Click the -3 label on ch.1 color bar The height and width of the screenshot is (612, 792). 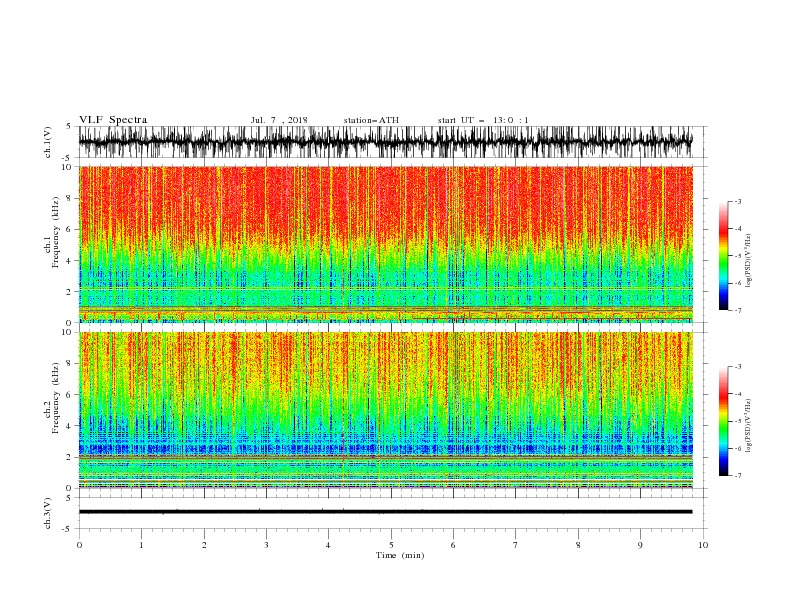pos(738,201)
